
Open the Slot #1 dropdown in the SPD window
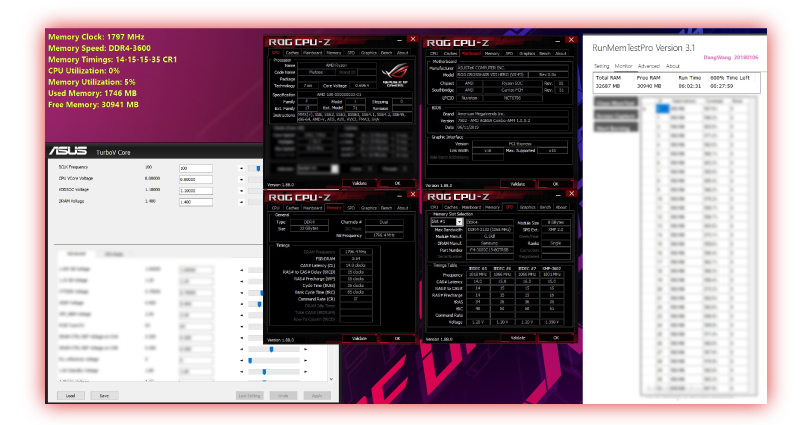tap(459, 222)
